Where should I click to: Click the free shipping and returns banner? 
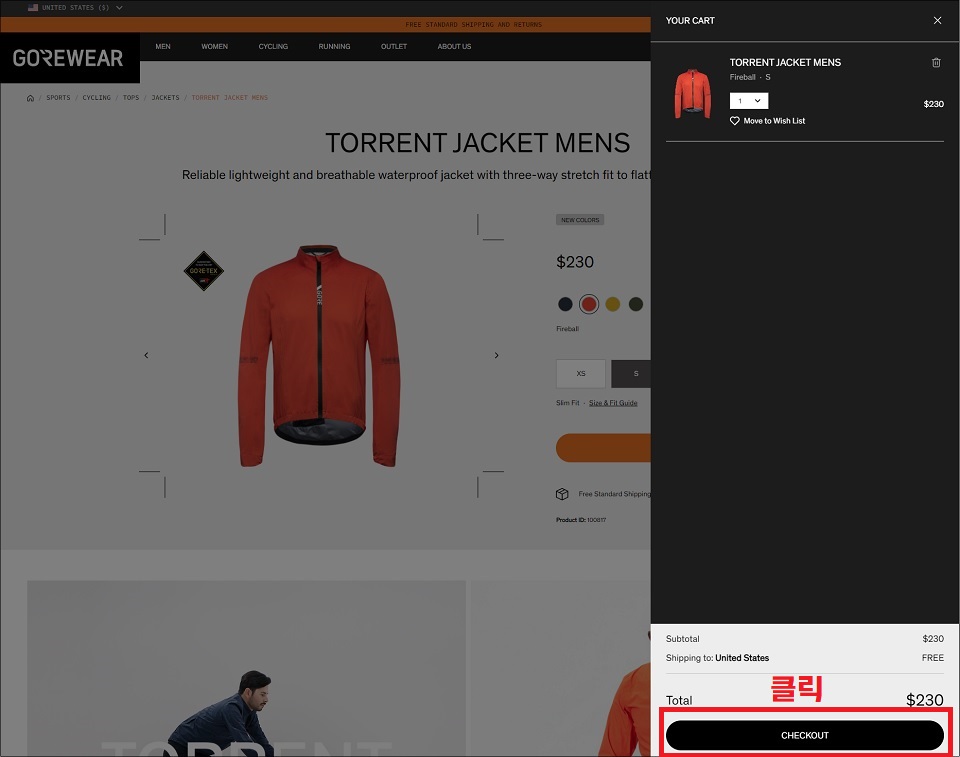click(x=473, y=24)
